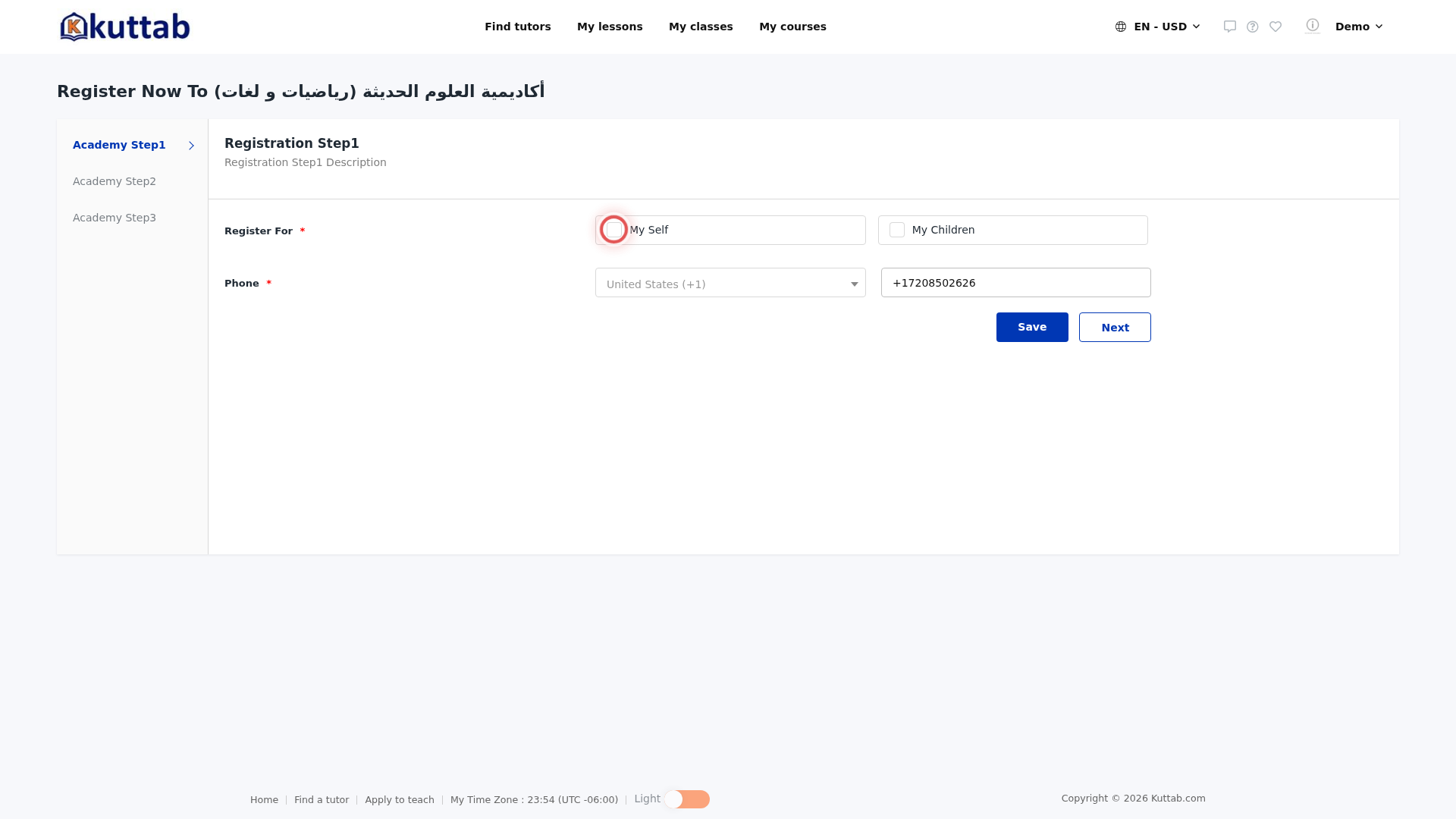Check the My Children checkbox
The width and height of the screenshot is (1456, 819).
(x=897, y=230)
